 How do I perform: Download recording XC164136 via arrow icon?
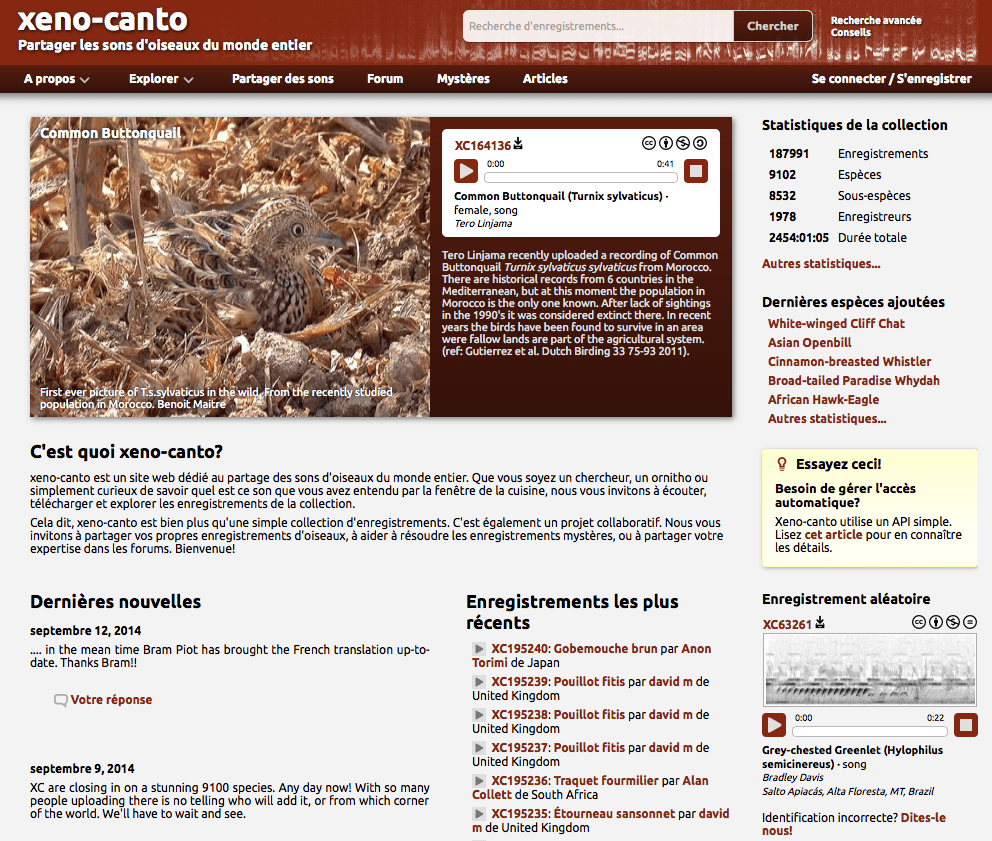pos(518,144)
